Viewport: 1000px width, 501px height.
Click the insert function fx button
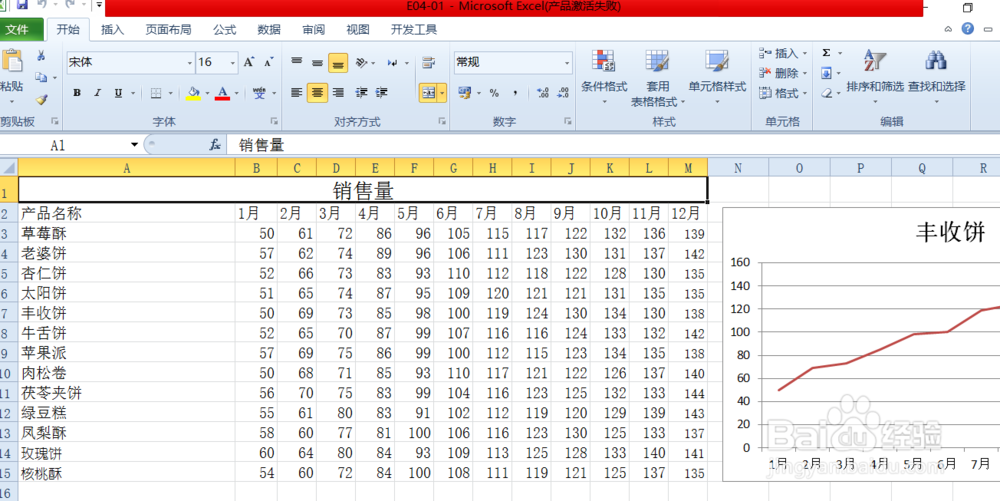click(x=215, y=145)
